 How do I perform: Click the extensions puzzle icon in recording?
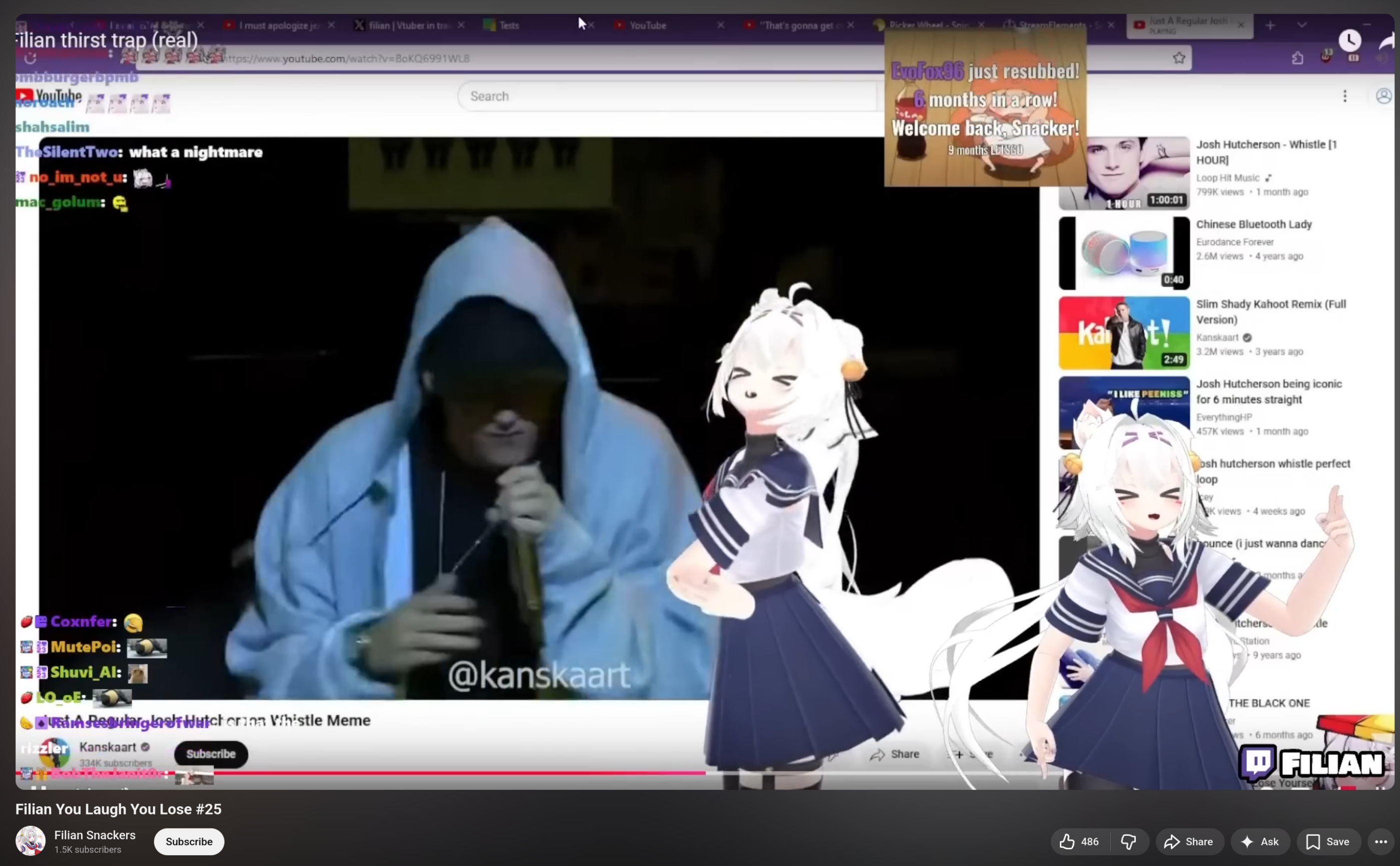click(x=1298, y=58)
